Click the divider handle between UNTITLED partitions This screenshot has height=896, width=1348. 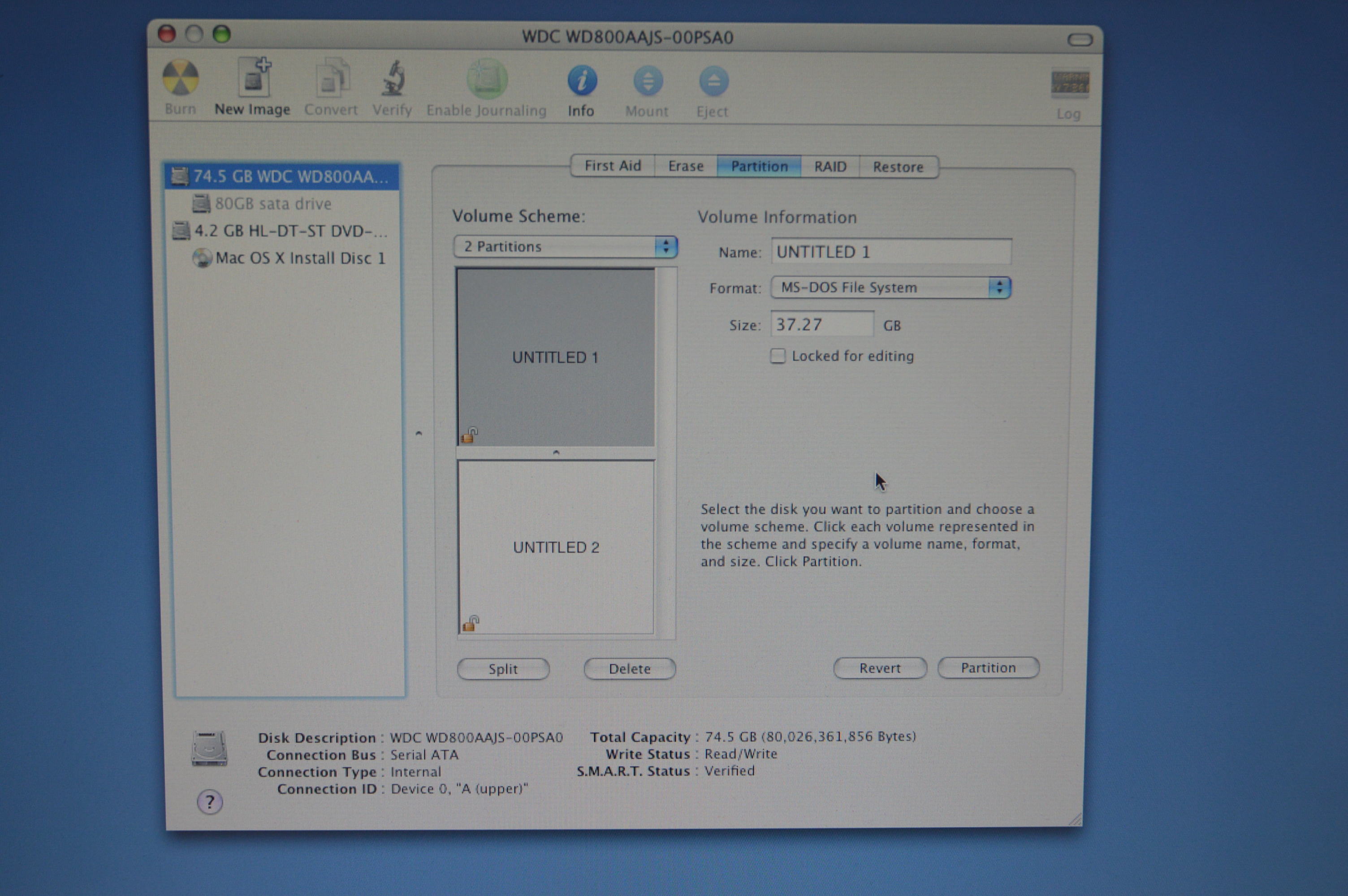tap(556, 452)
